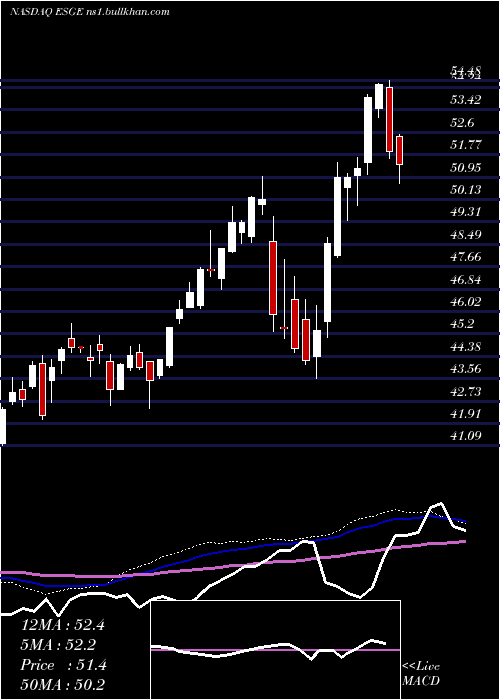
Task: Click the 49.31 price axis label
Action: pos(466,212)
